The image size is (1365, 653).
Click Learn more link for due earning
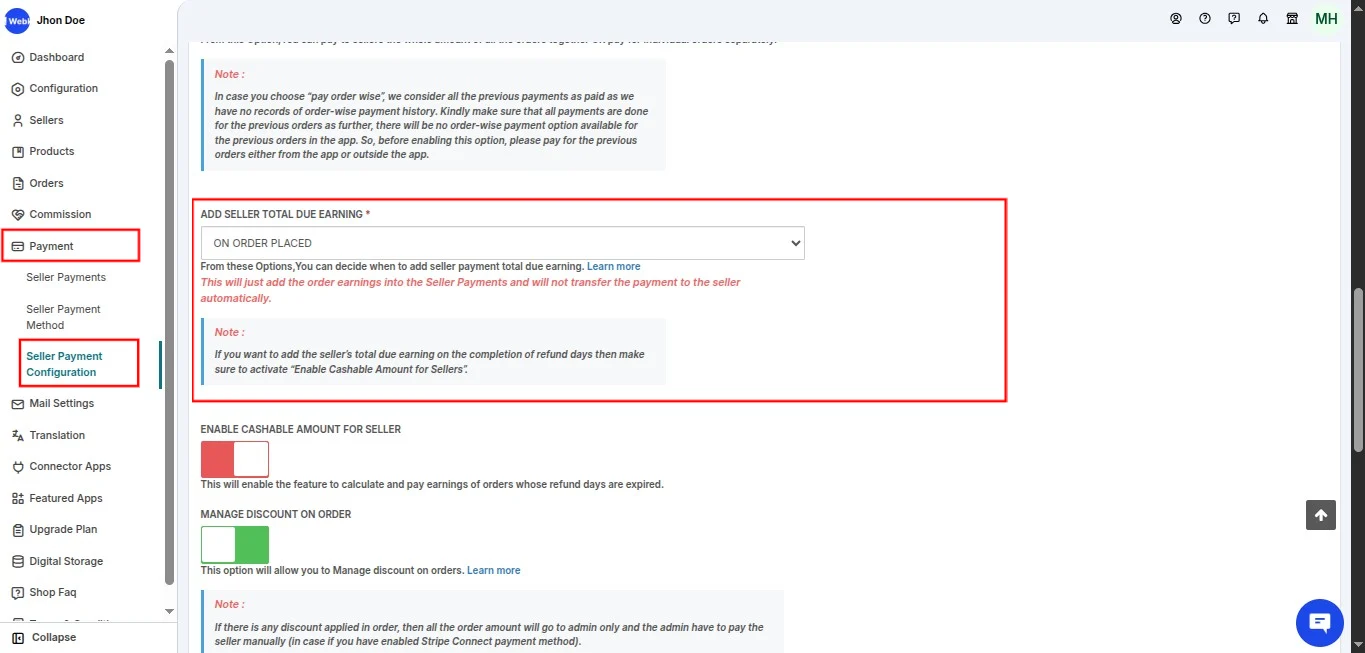(x=614, y=266)
